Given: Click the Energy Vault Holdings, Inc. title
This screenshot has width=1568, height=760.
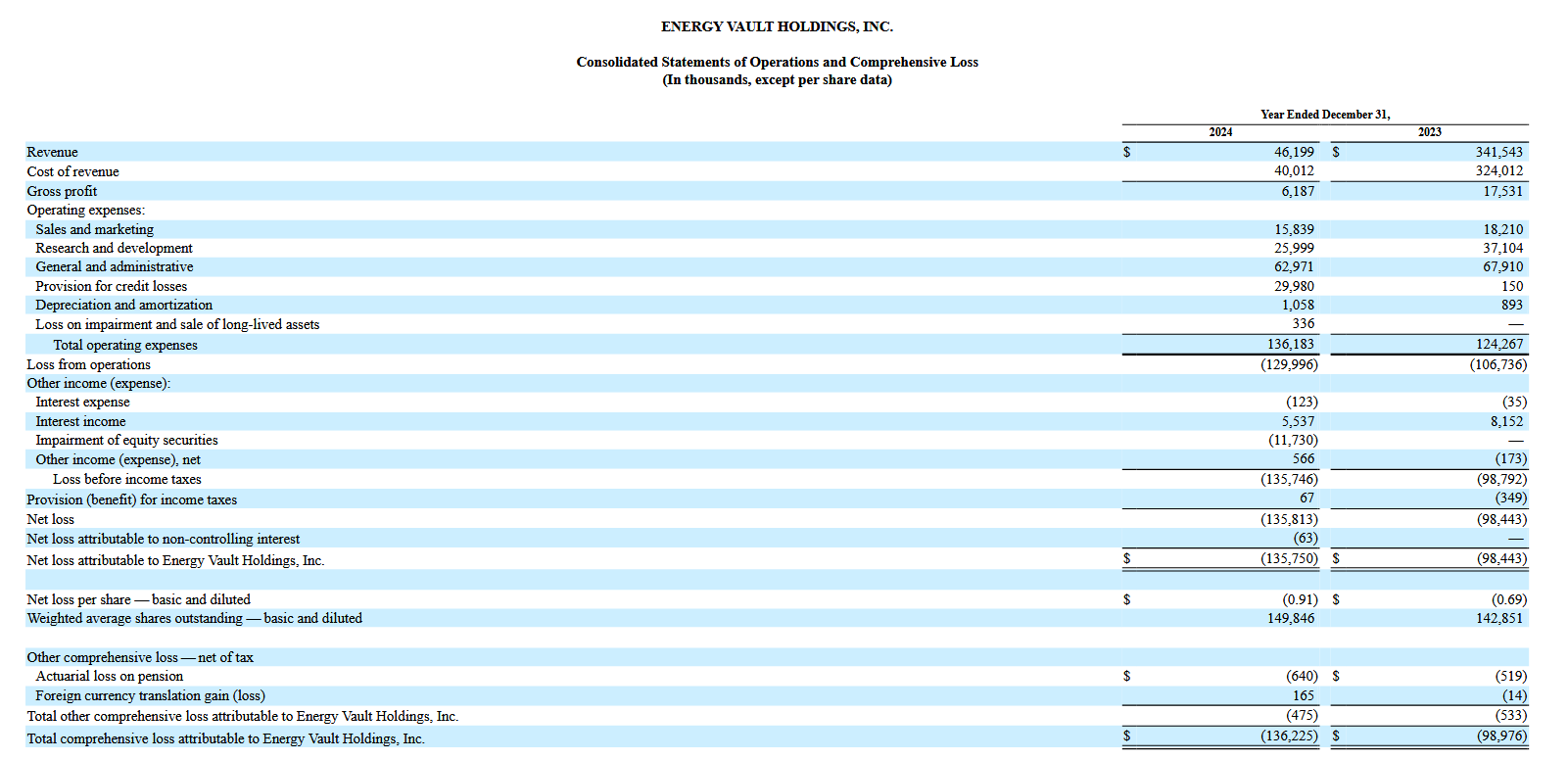Looking at the screenshot, I should (777, 26).
